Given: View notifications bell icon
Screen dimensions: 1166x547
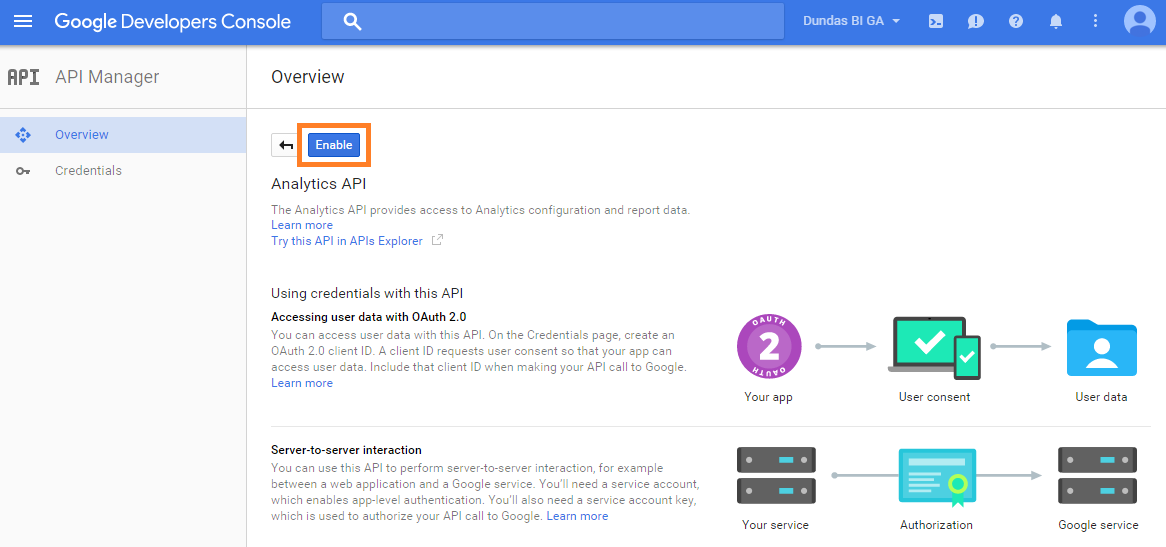Looking at the screenshot, I should tap(1055, 22).
